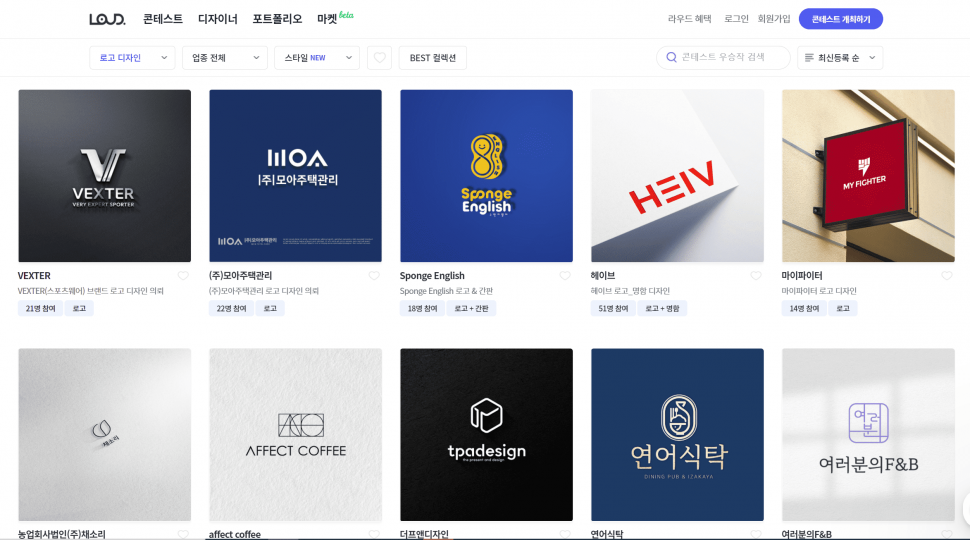The image size is (970, 540).
Task: Open the 디자이너 menu
Action: pyautogui.click(x=218, y=19)
